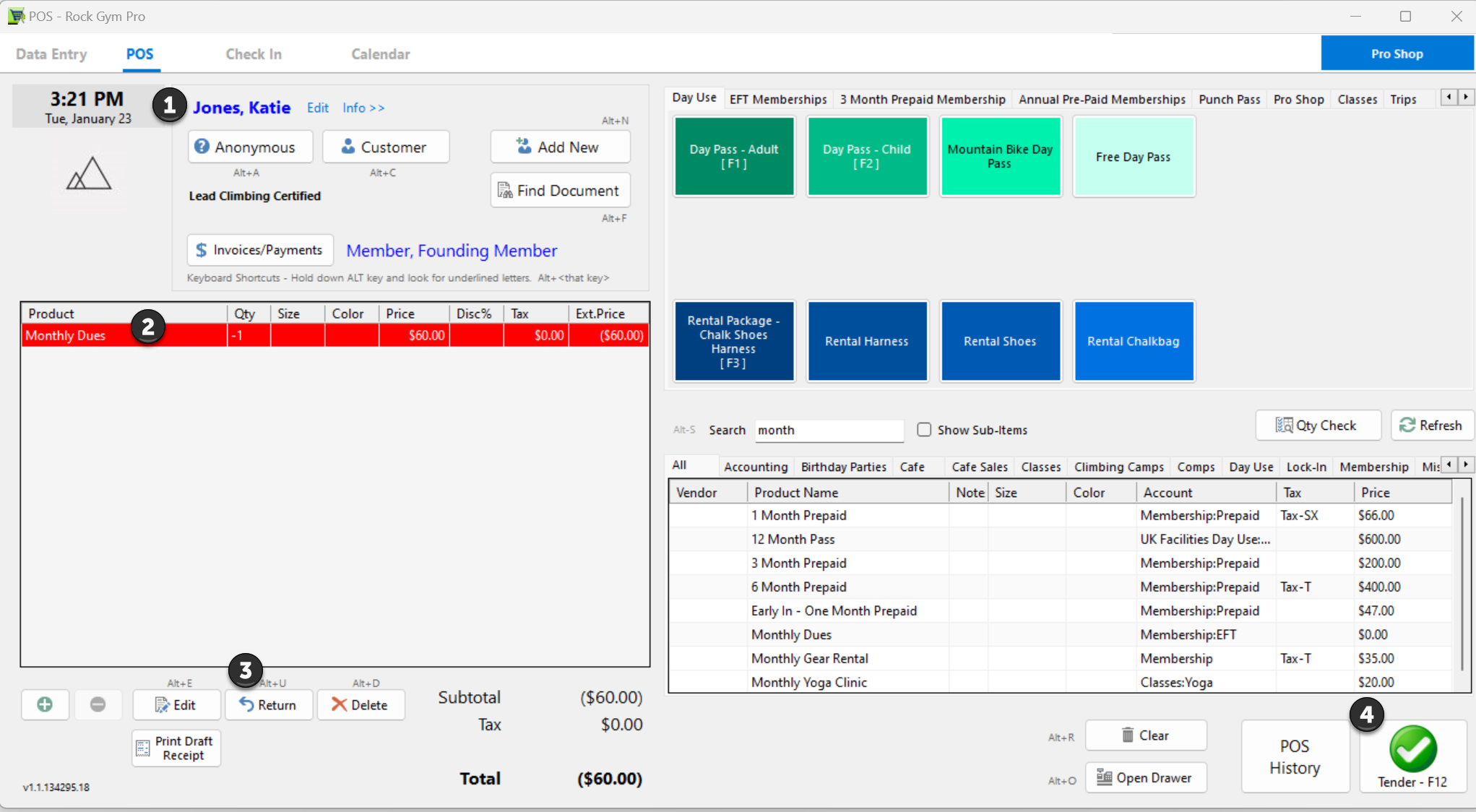Click the gray minus remove line icon
Image resolution: width=1476 pixels, height=812 pixels.
[x=98, y=704]
